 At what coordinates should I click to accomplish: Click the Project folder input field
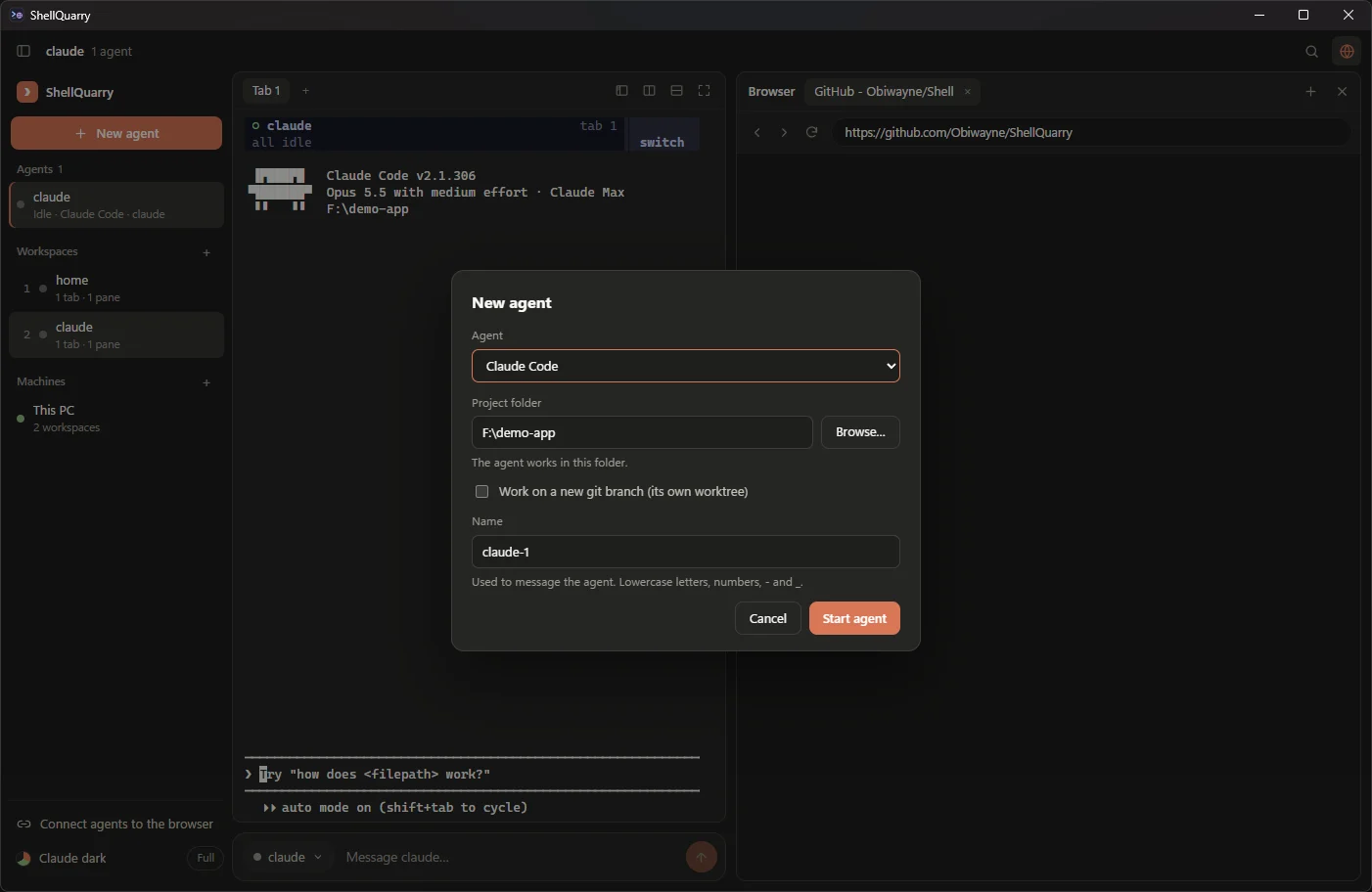(642, 432)
